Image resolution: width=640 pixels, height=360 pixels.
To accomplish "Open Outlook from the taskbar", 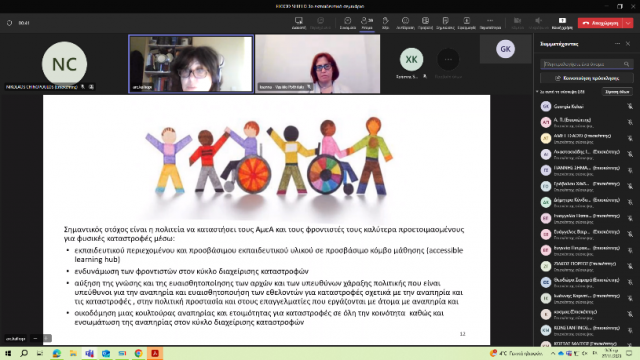I will pyautogui.click(x=106, y=353).
